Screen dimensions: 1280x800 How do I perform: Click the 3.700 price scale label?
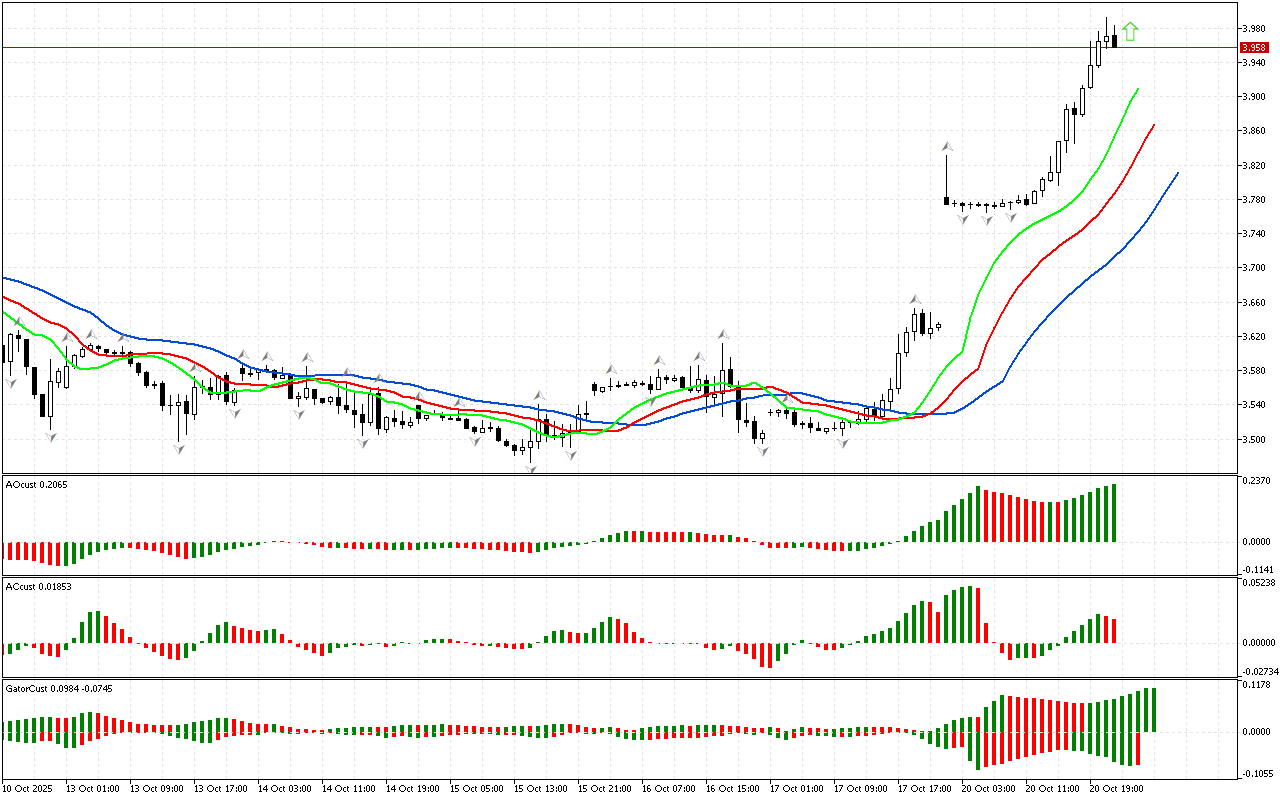pyautogui.click(x=1251, y=268)
